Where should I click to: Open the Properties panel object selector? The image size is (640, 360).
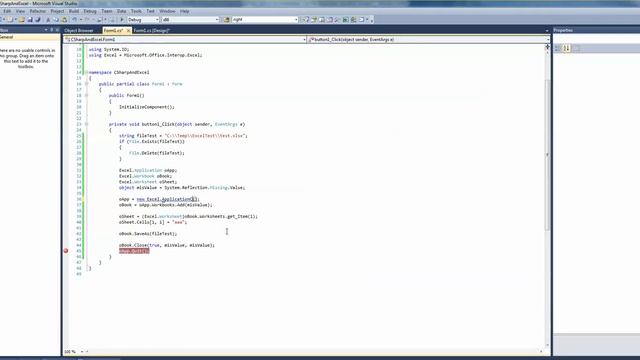click(597, 39)
